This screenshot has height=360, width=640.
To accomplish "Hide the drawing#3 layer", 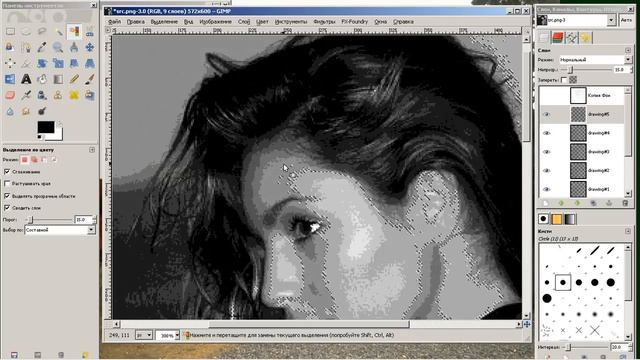I will pos(546,152).
